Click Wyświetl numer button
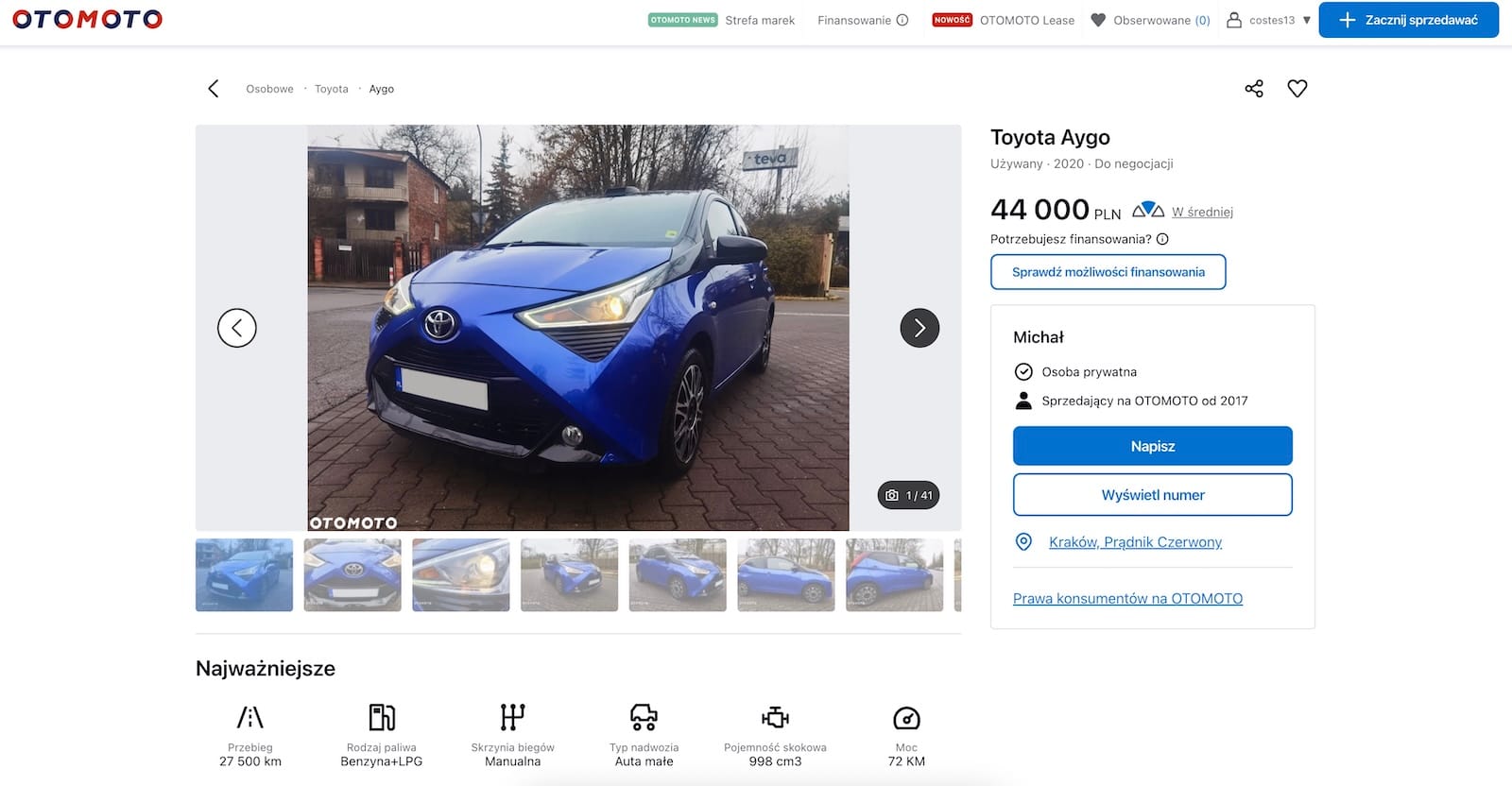This screenshot has width=1512, height=786. [1153, 495]
